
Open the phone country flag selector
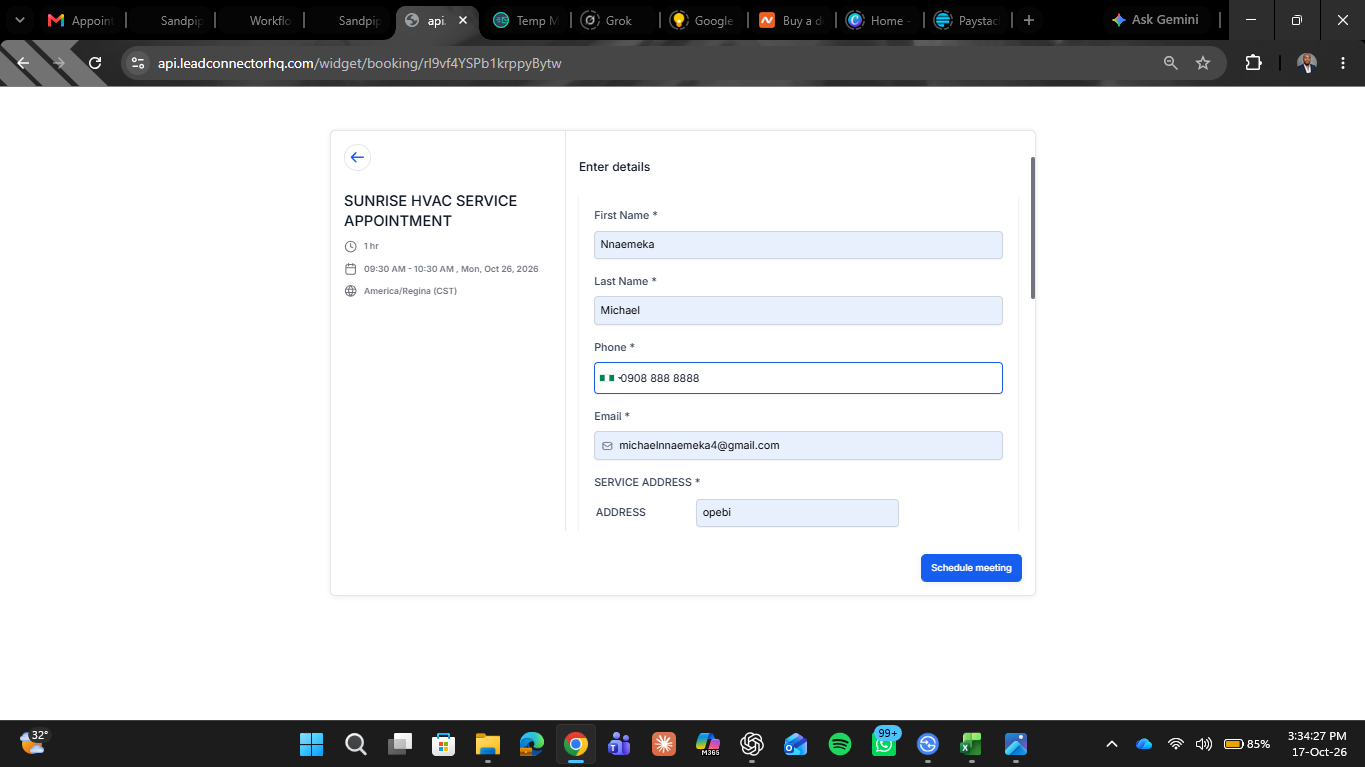coord(608,378)
